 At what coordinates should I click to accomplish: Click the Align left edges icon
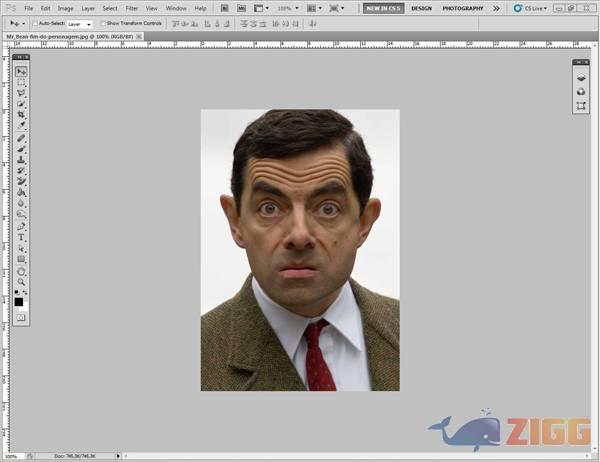click(207, 24)
